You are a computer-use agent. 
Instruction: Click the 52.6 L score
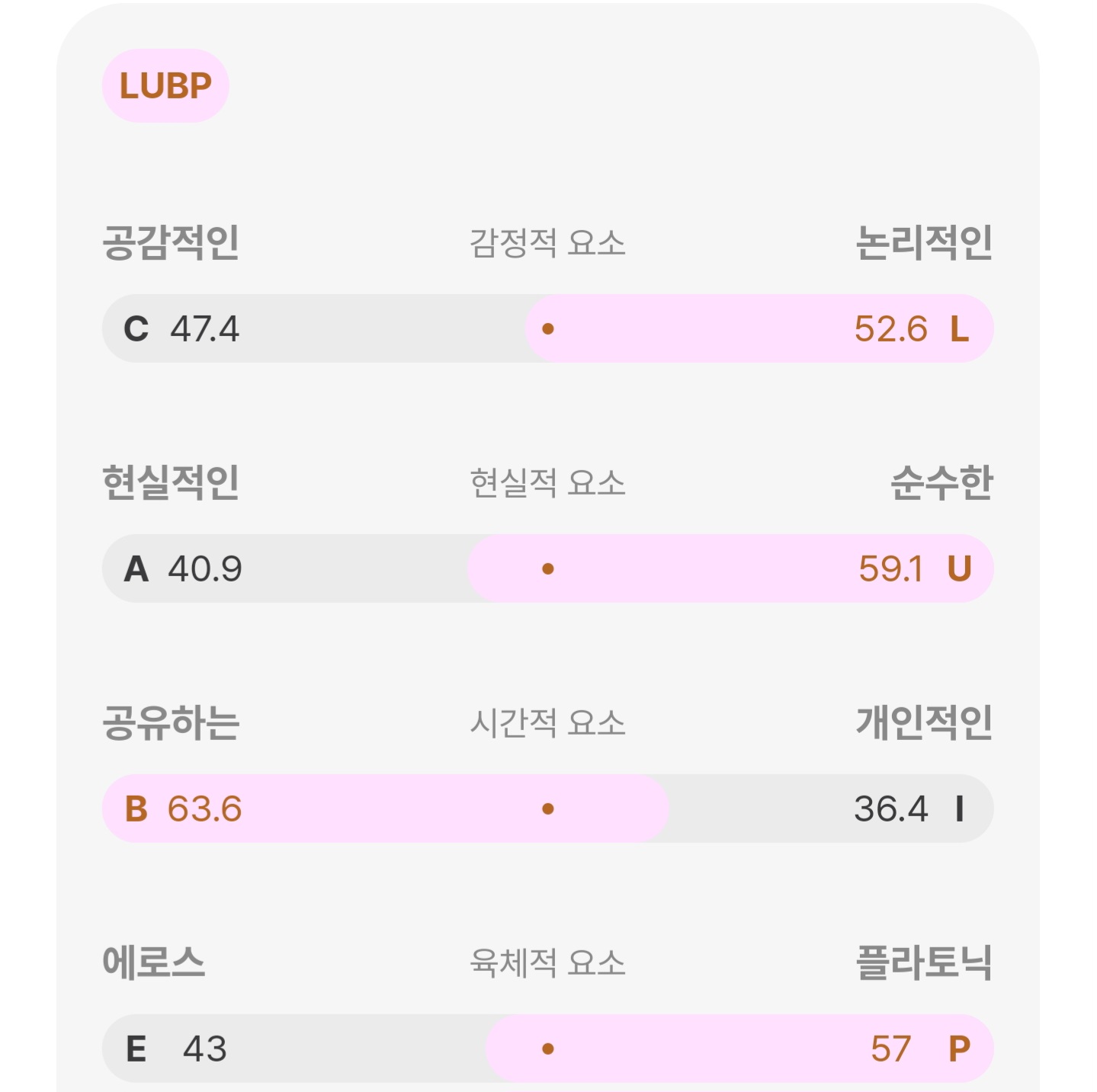click(911, 329)
